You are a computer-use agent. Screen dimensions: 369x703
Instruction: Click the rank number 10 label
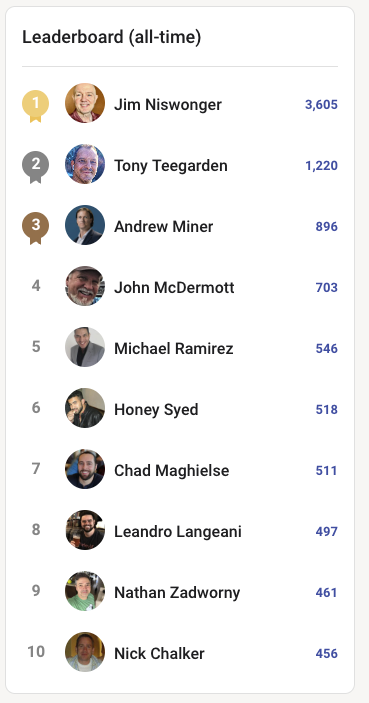point(36,651)
